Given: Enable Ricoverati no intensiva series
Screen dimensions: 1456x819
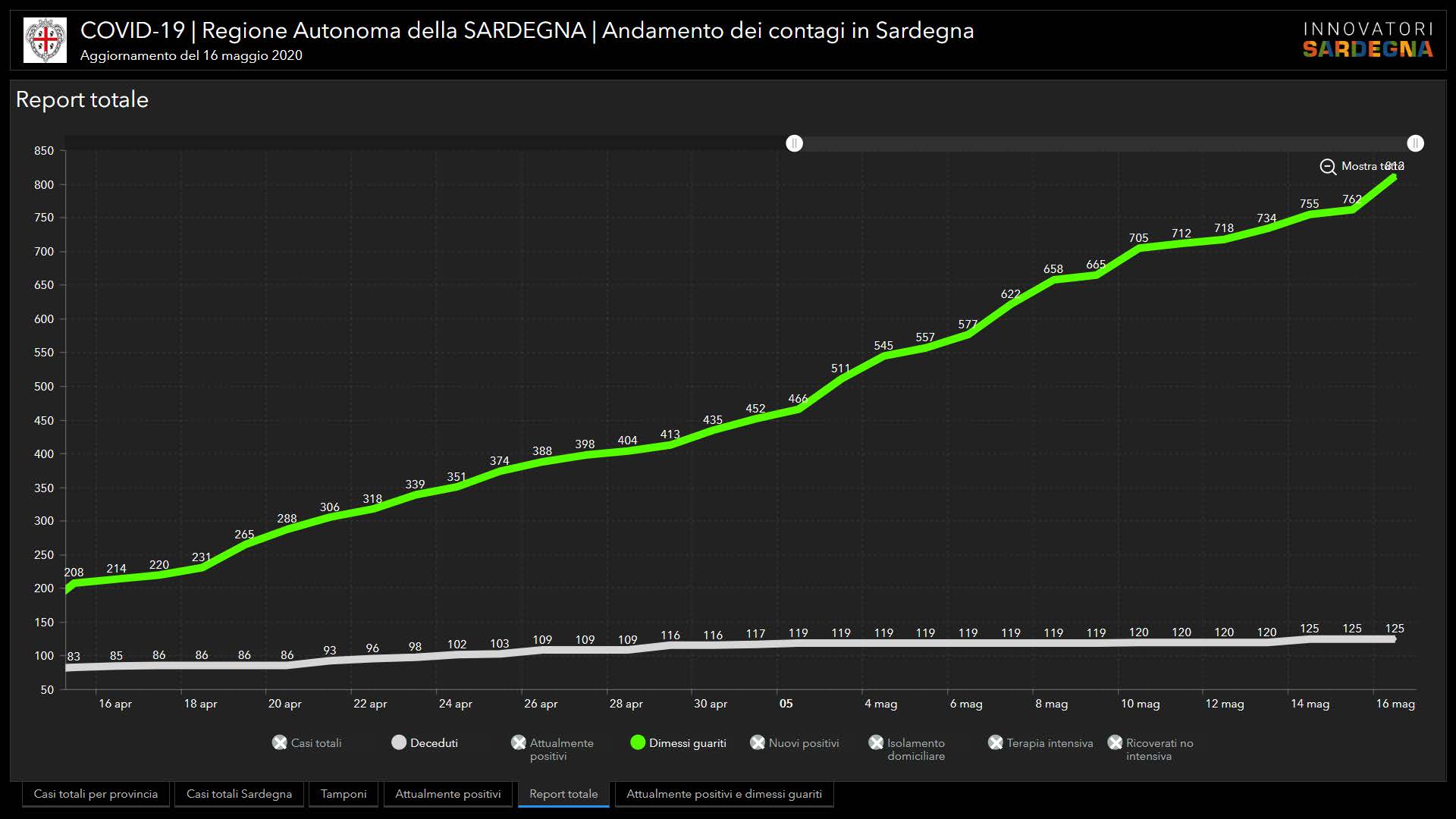Looking at the screenshot, I should tap(1116, 742).
